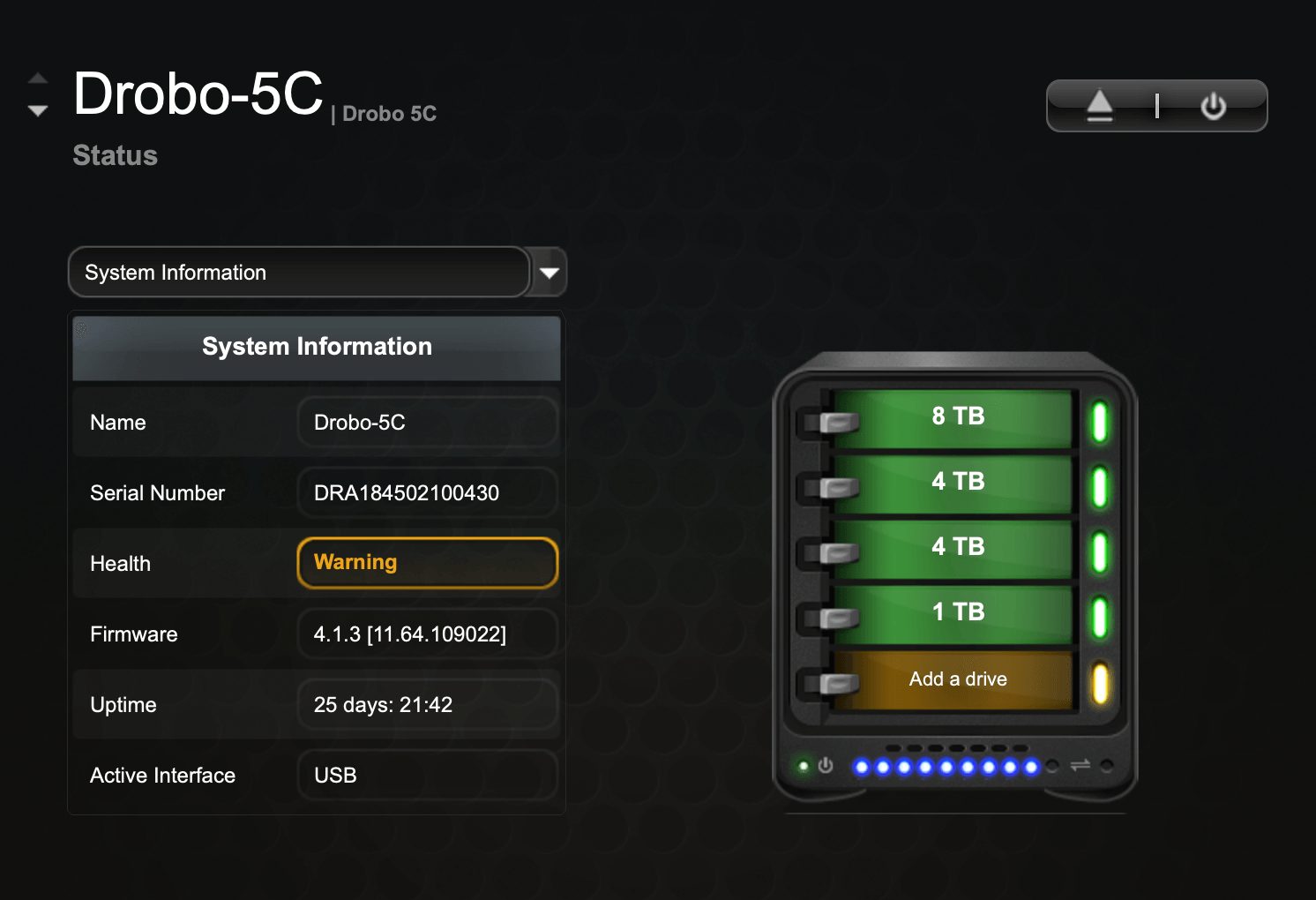
Task: Click the Firmware version field
Action: coord(428,634)
